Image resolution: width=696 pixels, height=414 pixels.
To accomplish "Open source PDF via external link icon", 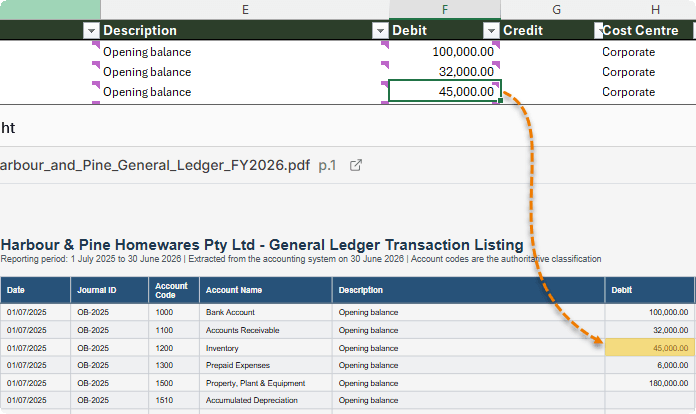I will click(x=356, y=165).
